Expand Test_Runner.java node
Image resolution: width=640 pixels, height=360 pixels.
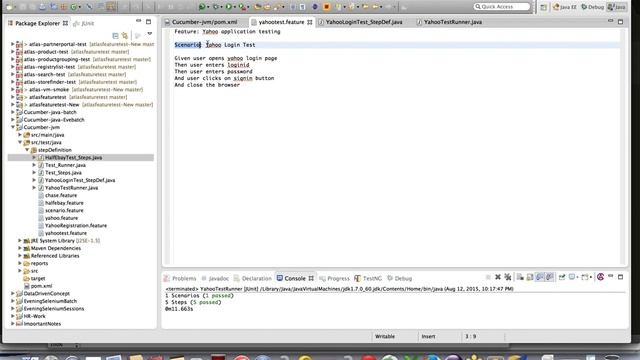(x=34, y=165)
